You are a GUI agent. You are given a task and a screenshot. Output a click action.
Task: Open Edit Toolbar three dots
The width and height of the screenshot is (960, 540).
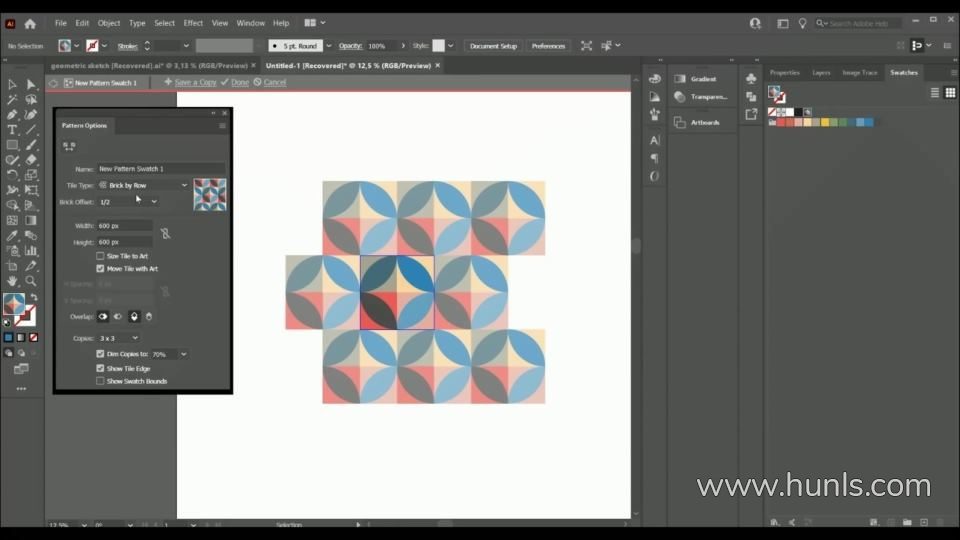click(21, 389)
